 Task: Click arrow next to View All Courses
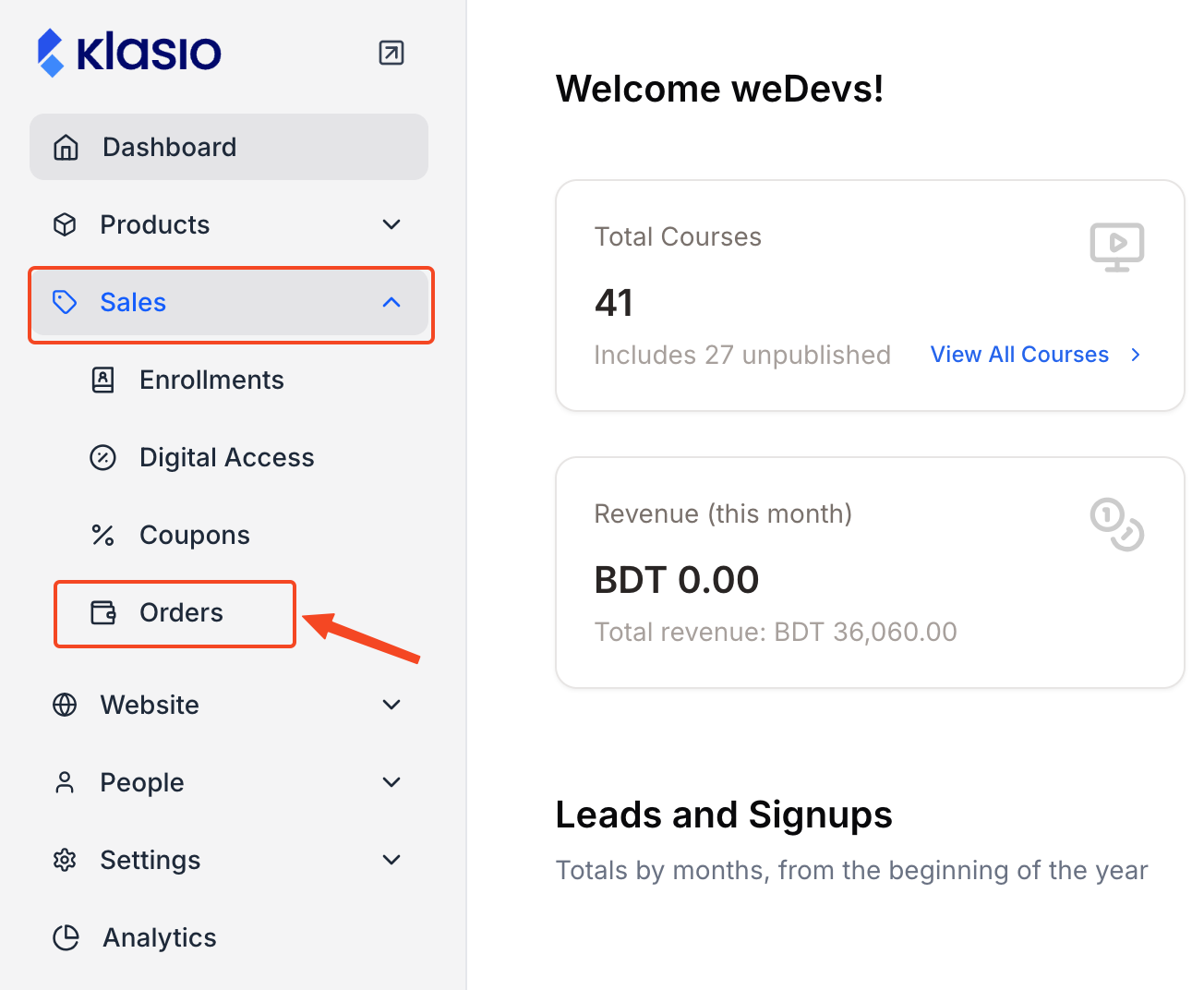[1136, 355]
